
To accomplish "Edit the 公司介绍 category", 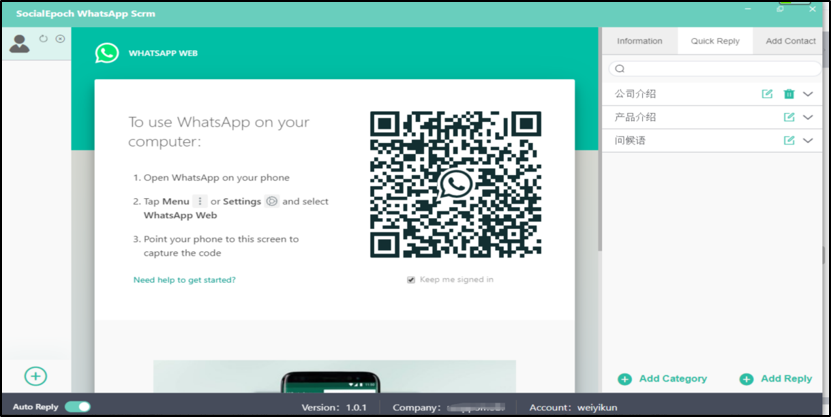I will (767, 94).
